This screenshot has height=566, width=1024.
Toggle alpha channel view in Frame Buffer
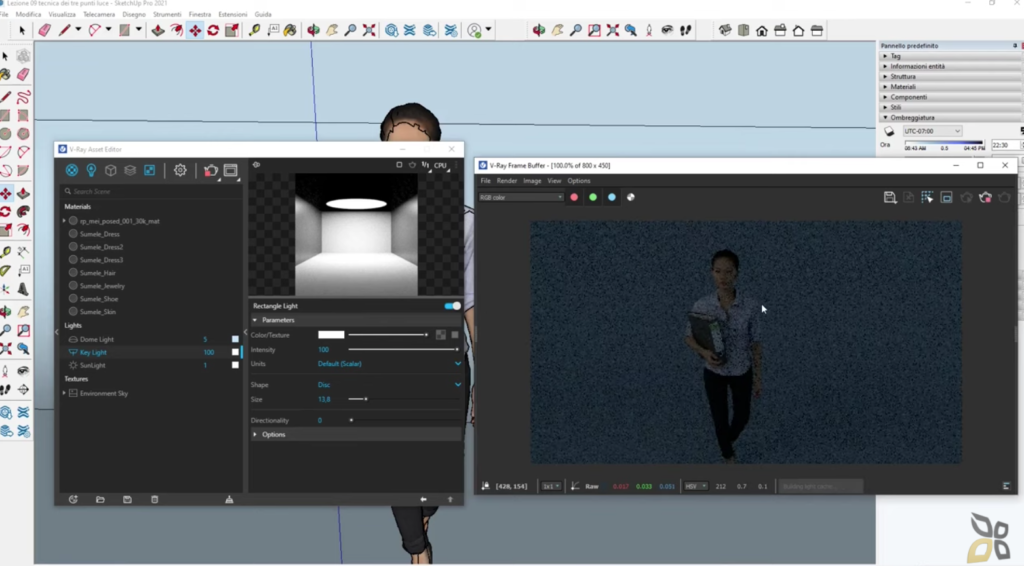coord(631,197)
